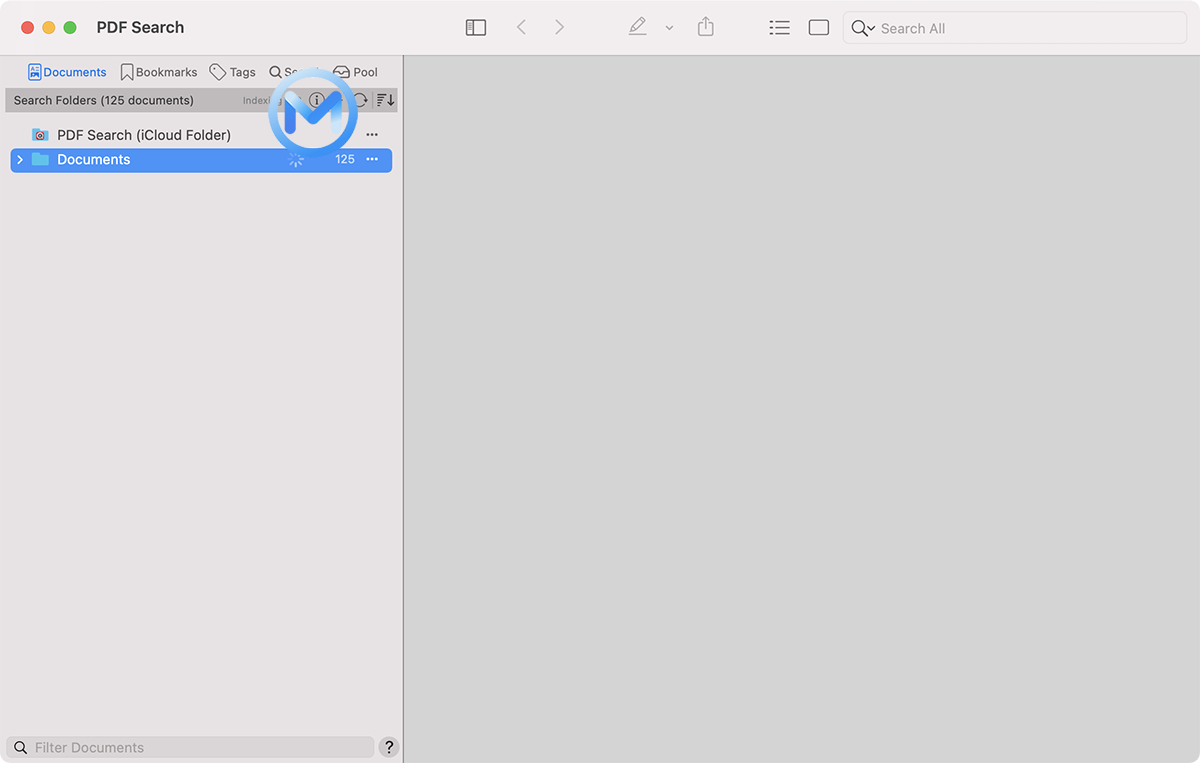Click Search Folders (125 documents) header
1200x763 pixels.
pos(104,100)
